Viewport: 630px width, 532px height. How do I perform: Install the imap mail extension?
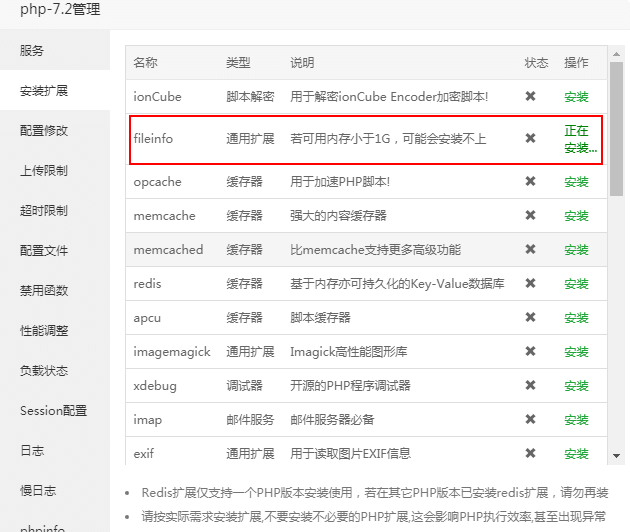click(x=576, y=420)
